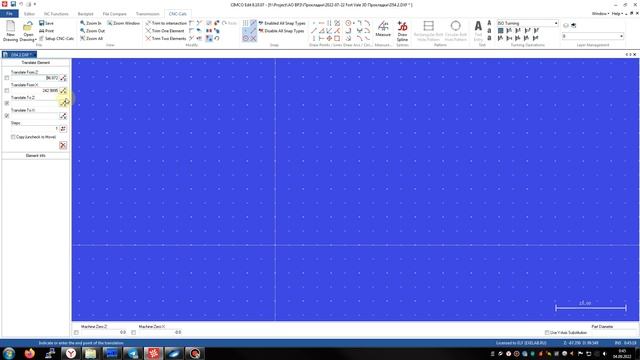The width and height of the screenshot is (640, 360).
Task: Click the snap-to-center circle icon
Action: (x=246, y=38)
